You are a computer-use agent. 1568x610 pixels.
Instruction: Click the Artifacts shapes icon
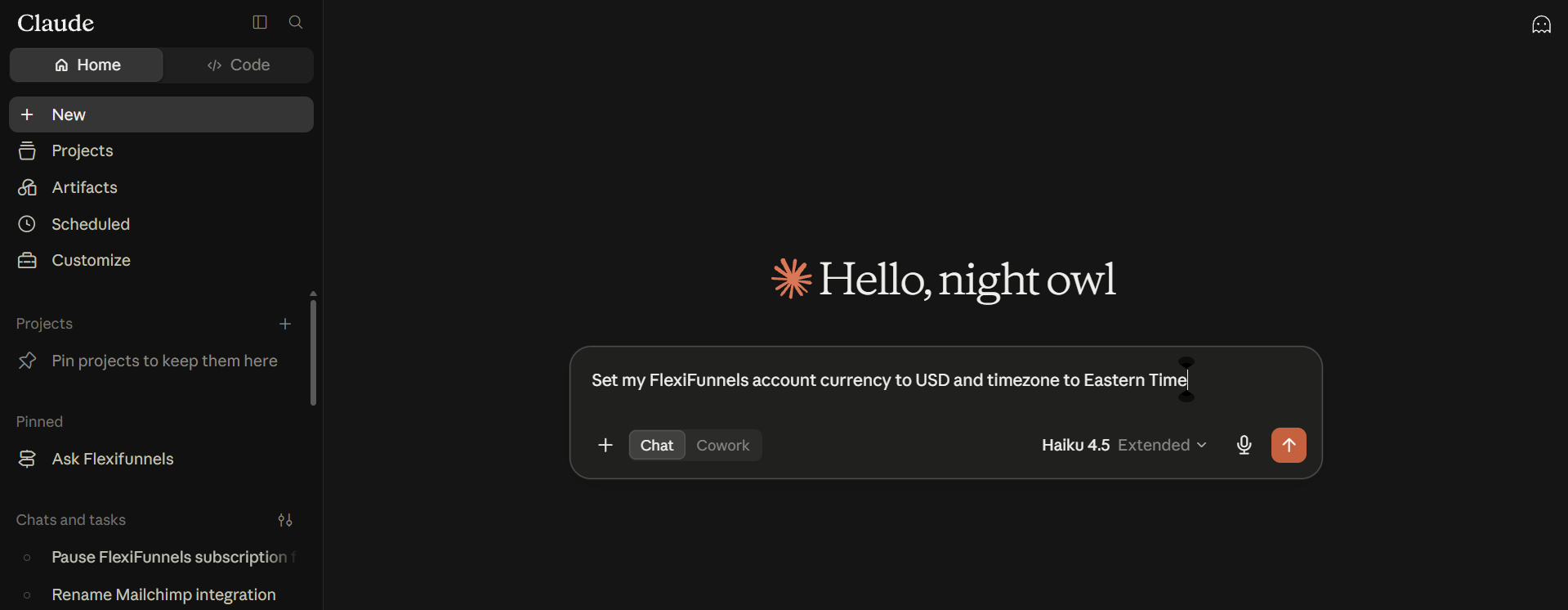pyautogui.click(x=27, y=187)
